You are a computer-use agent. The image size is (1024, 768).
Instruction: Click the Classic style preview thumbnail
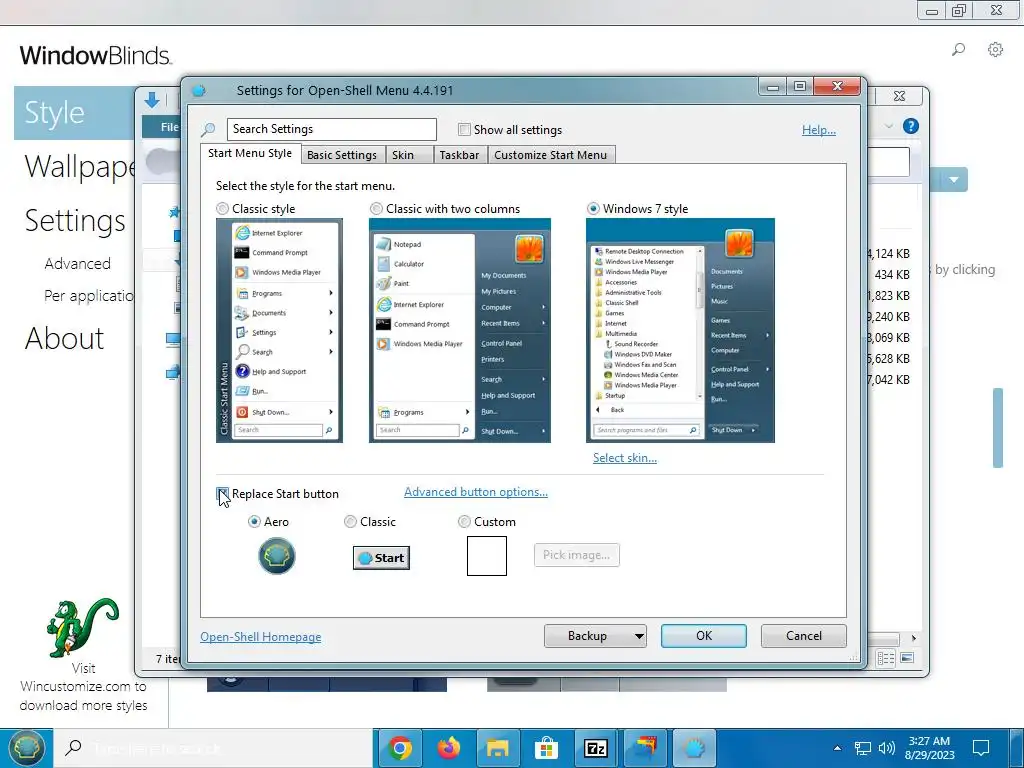(x=280, y=330)
